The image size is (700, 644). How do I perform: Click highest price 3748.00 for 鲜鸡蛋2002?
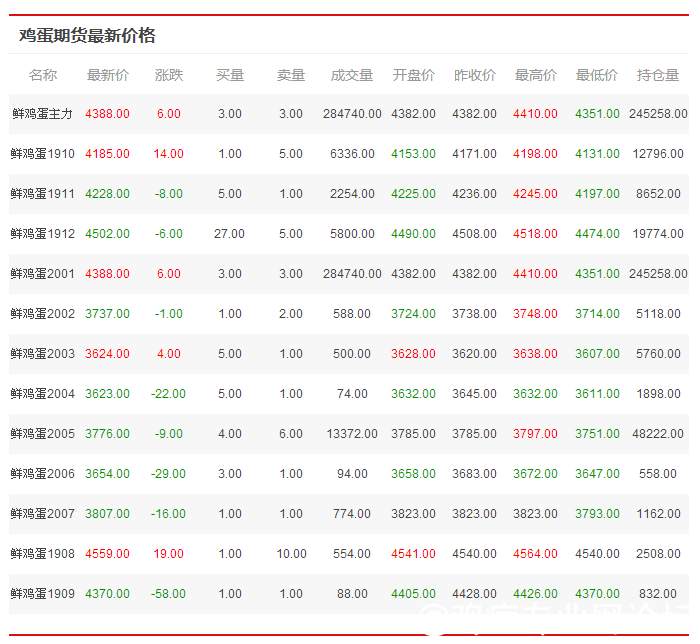pyautogui.click(x=535, y=314)
